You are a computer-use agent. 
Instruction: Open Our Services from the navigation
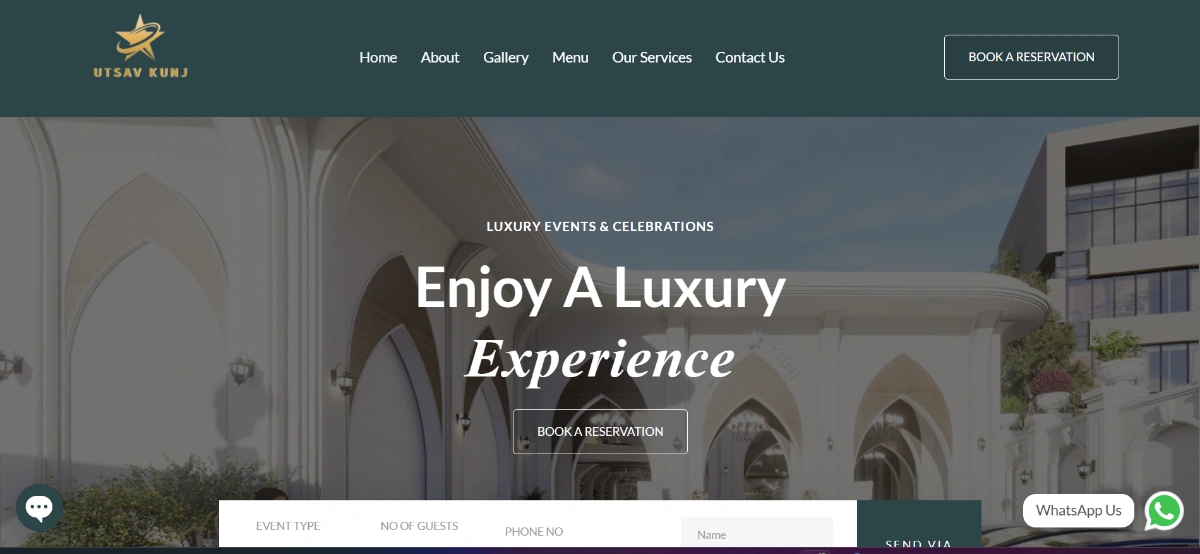[652, 57]
